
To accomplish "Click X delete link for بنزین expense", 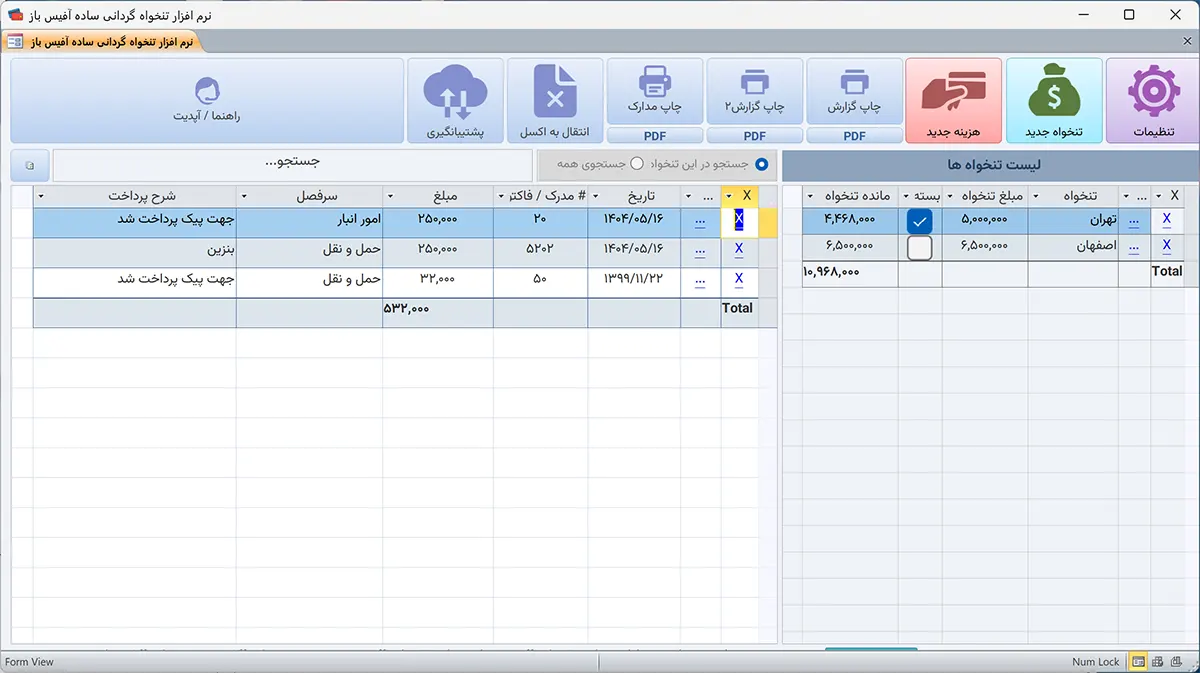I will 739,249.
